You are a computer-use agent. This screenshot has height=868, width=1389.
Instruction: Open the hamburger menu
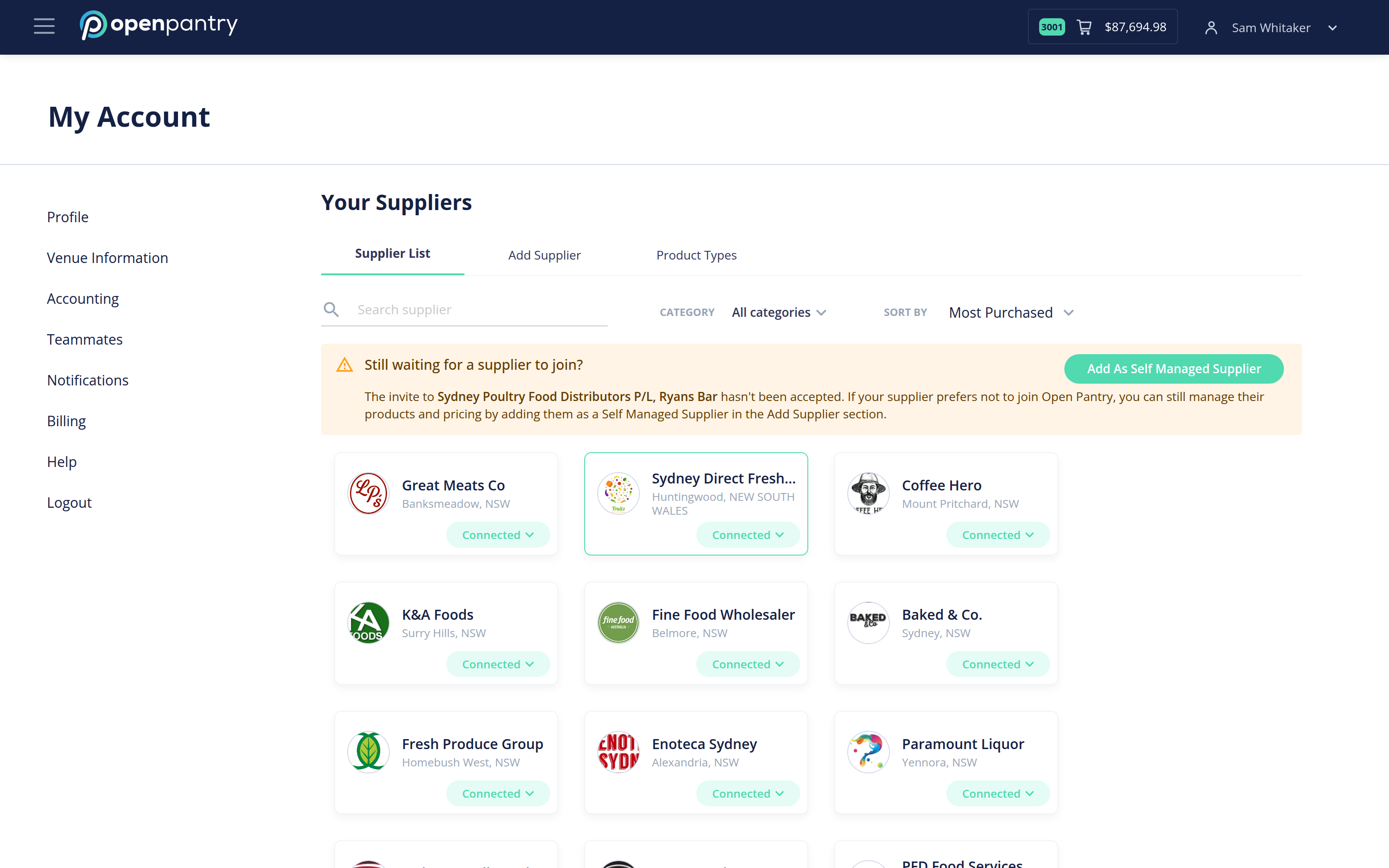pos(44,26)
